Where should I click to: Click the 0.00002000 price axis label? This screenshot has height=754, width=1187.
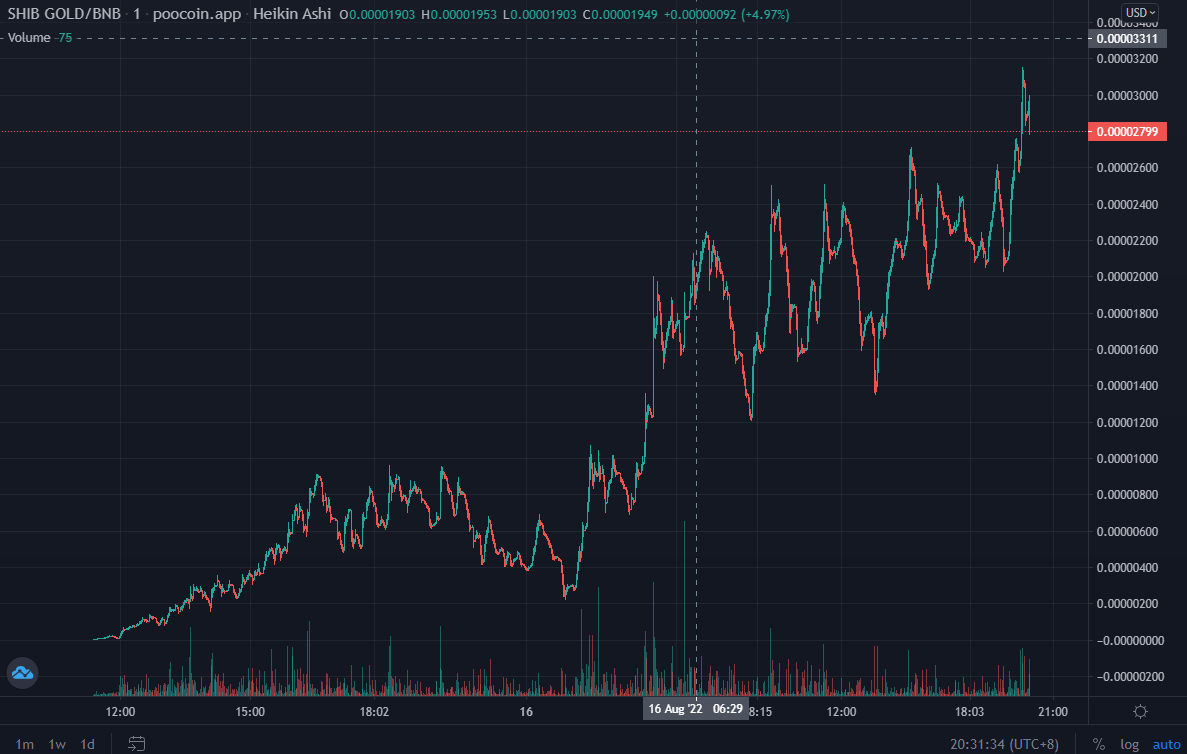(x=1127, y=276)
